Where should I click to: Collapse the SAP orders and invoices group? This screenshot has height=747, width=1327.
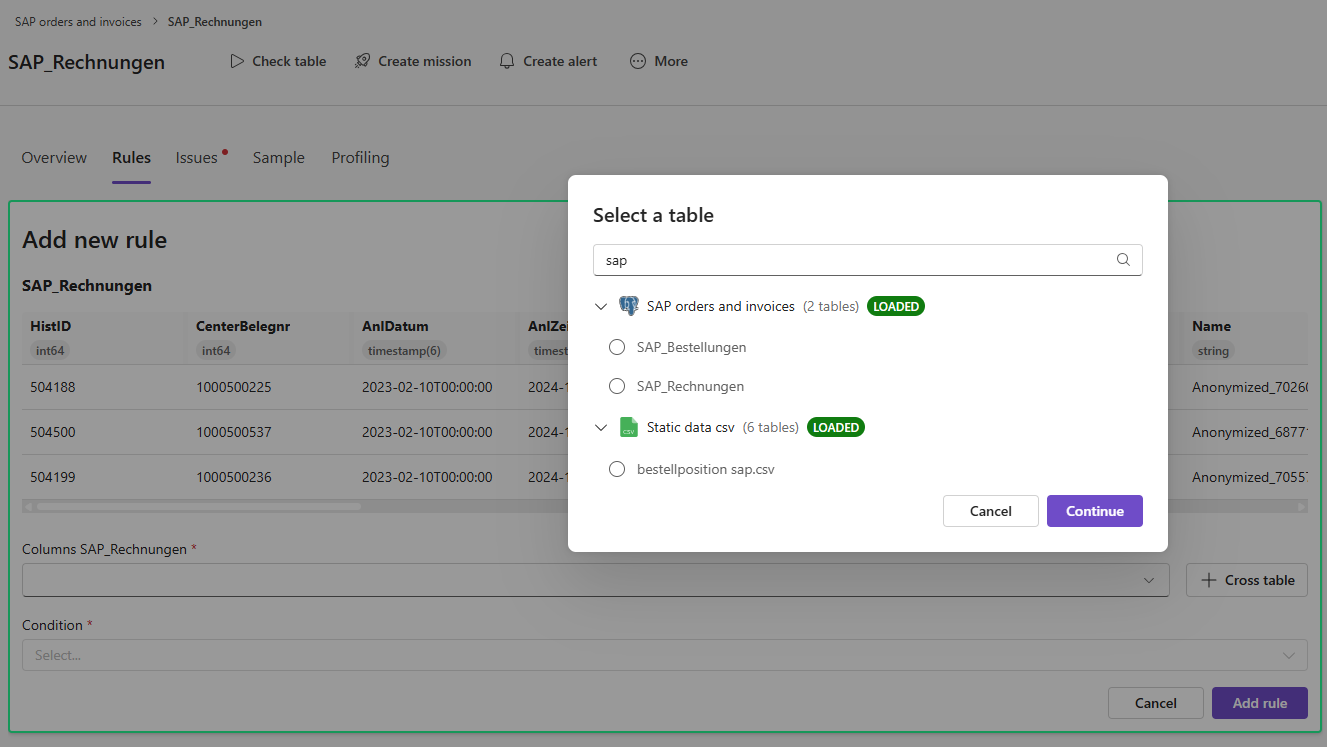tap(601, 306)
